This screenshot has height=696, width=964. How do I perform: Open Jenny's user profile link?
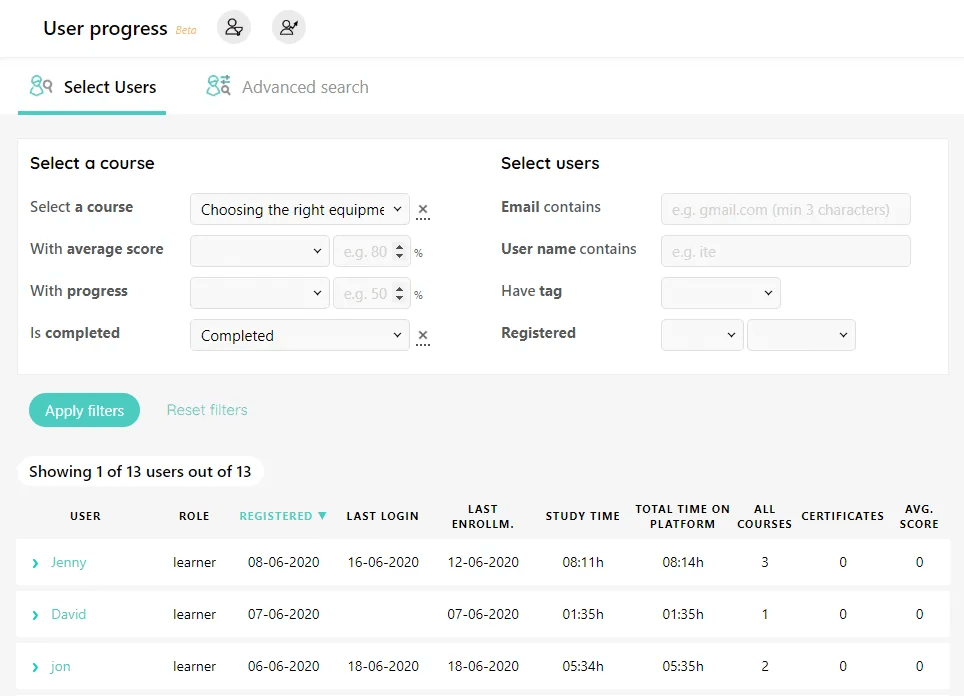tap(68, 562)
